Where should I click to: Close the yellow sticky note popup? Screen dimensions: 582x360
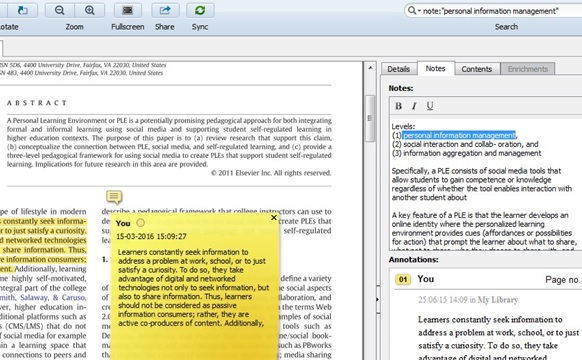tap(274, 218)
